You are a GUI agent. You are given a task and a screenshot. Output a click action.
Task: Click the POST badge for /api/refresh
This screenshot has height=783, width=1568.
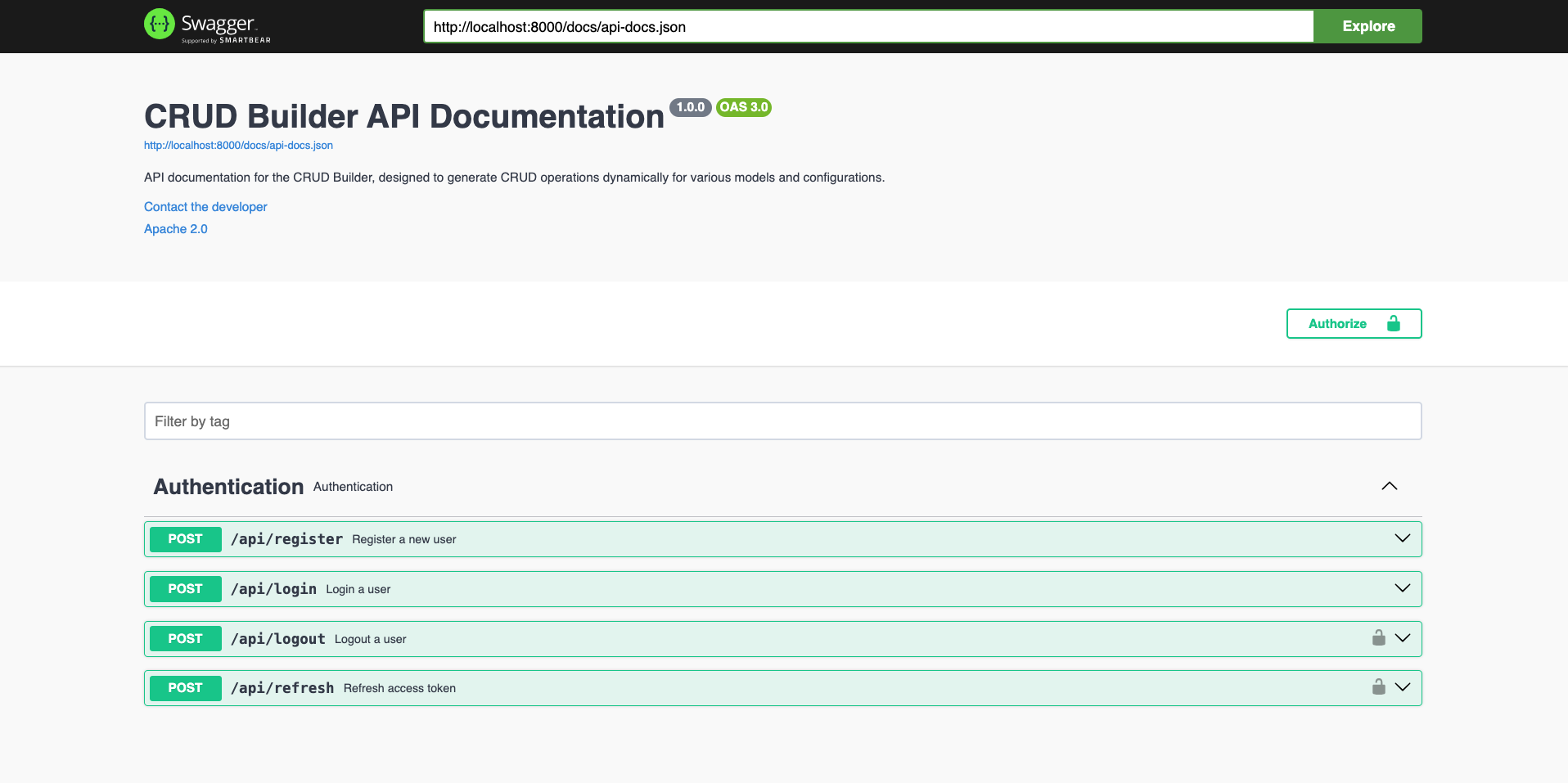click(185, 688)
